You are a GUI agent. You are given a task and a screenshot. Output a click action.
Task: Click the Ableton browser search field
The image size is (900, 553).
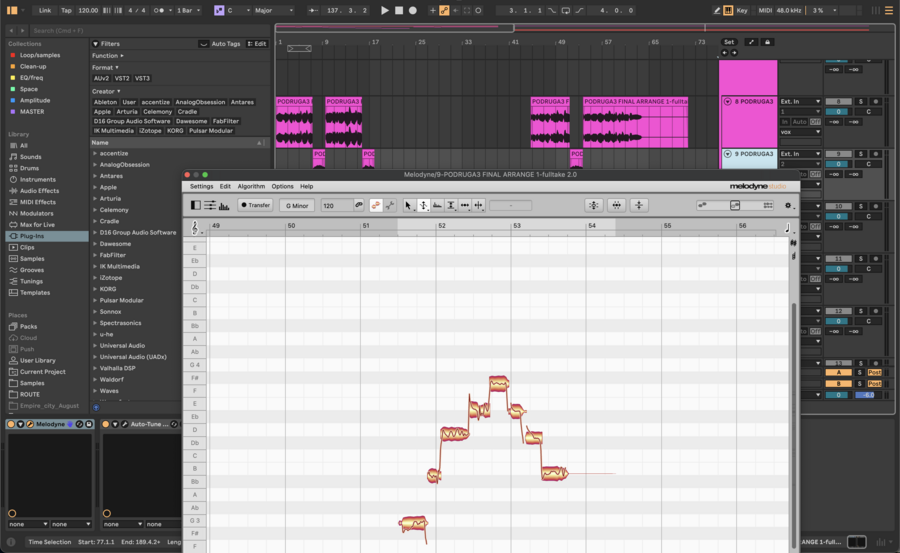(x=148, y=30)
